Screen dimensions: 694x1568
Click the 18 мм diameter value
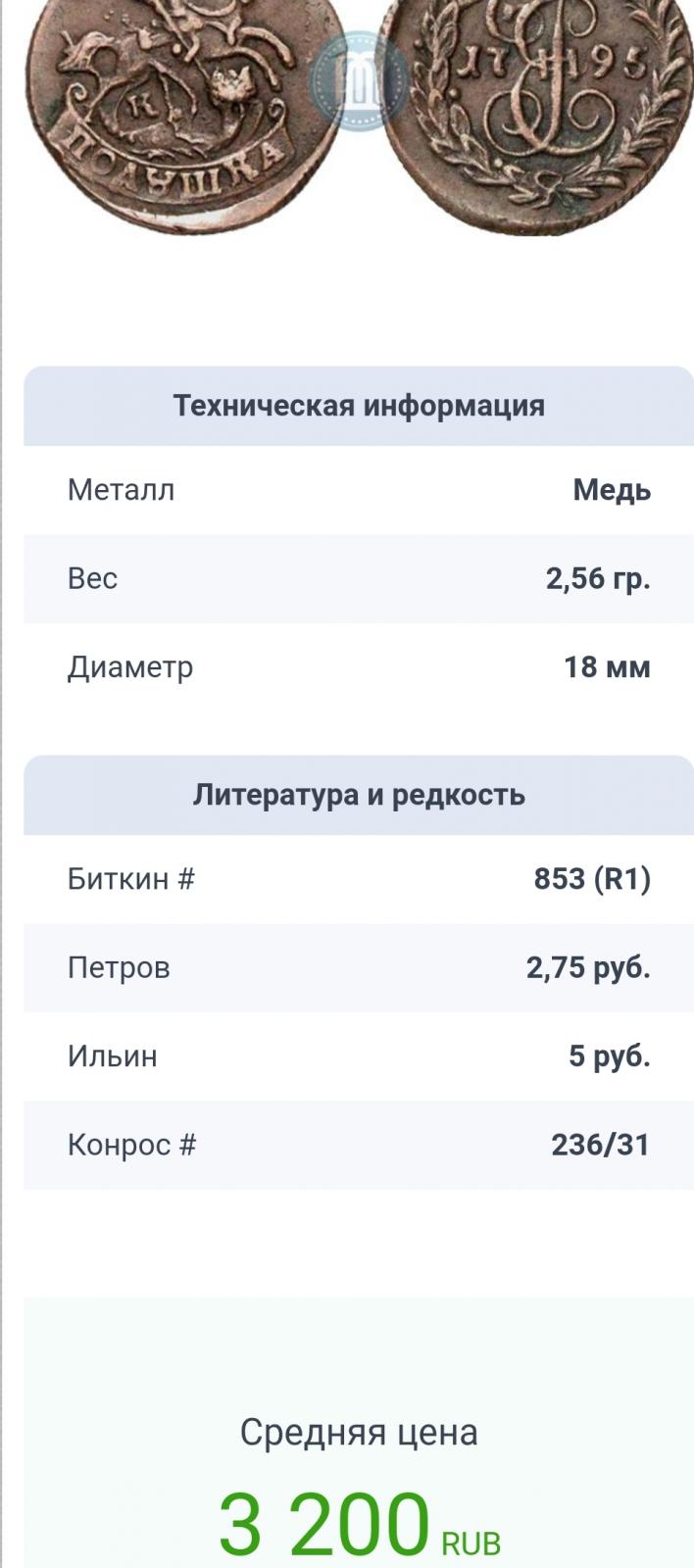point(607,667)
